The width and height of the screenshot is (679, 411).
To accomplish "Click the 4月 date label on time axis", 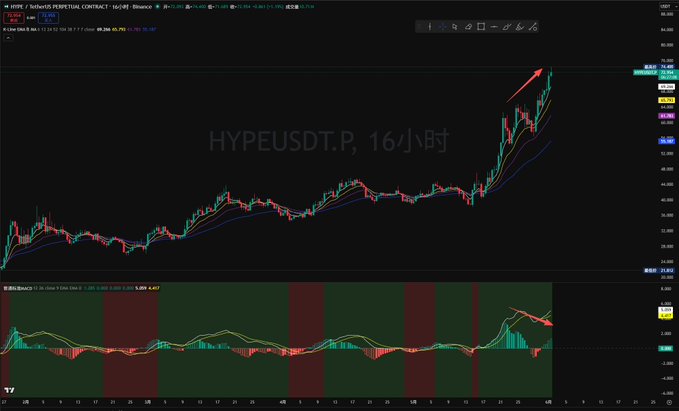I will (283, 402).
